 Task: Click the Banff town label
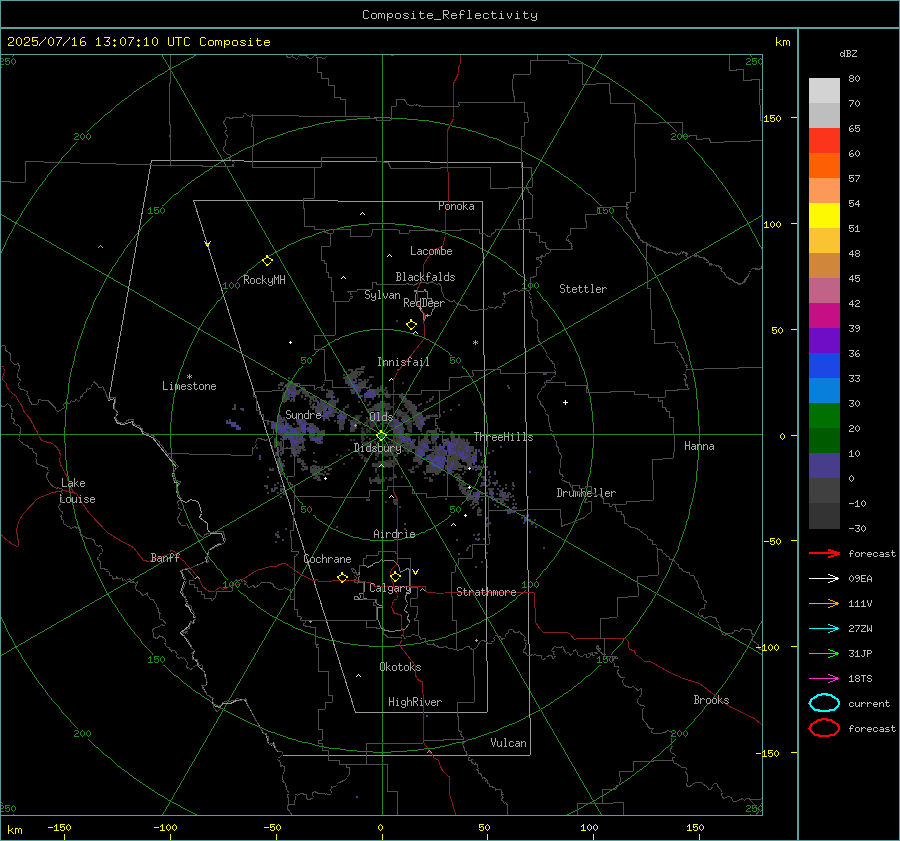[x=165, y=557]
